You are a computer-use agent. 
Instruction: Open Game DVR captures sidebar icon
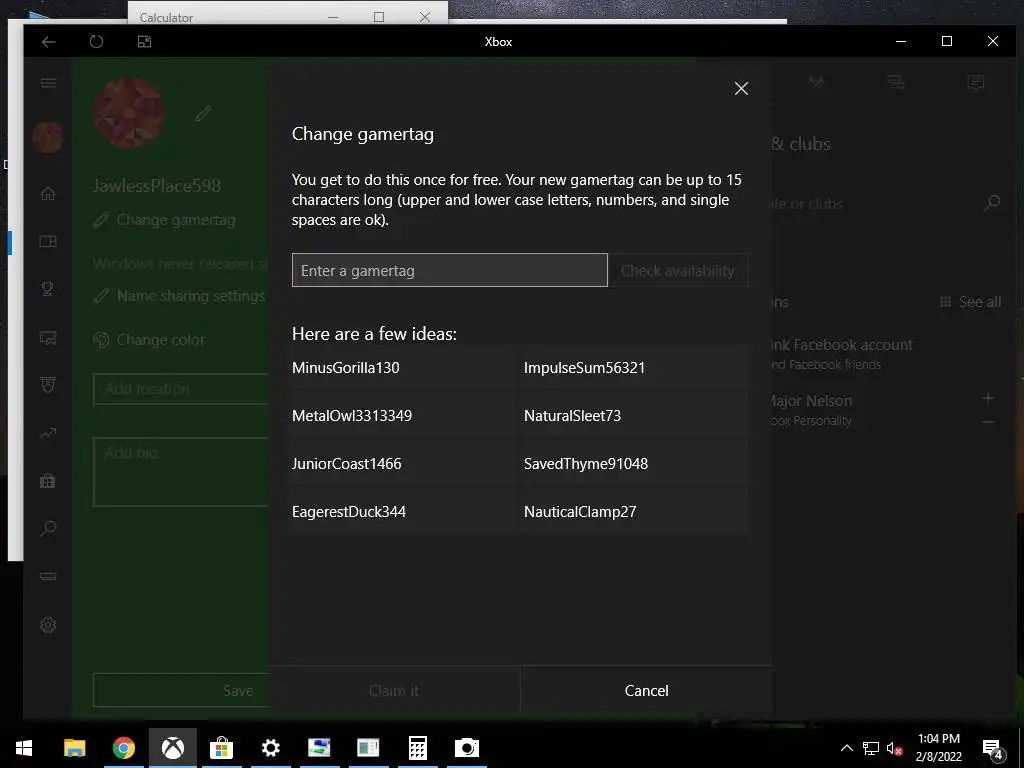click(48, 338)
